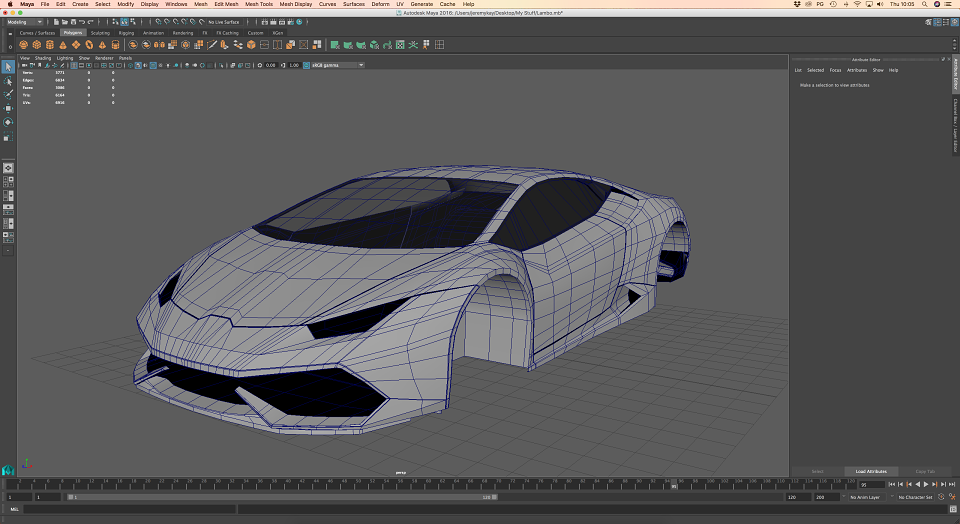Open the script editor icon
960x524 pixels.
(x=953, y=509)
